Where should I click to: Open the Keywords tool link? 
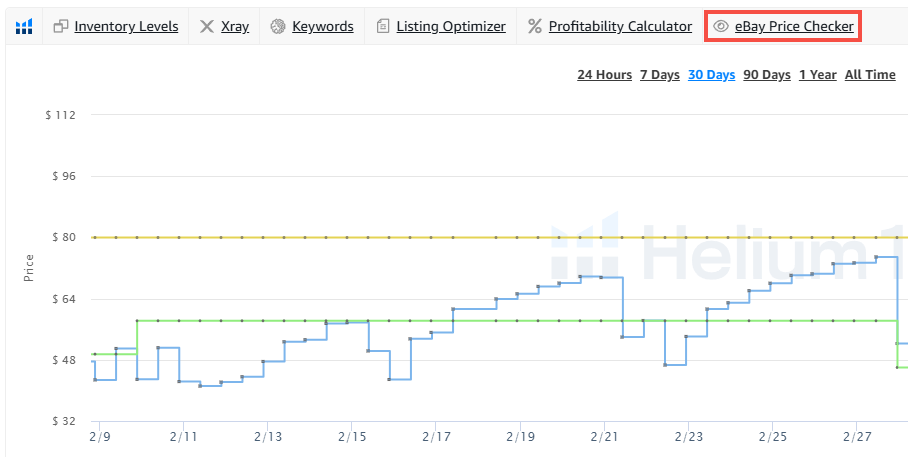(323, 26)
